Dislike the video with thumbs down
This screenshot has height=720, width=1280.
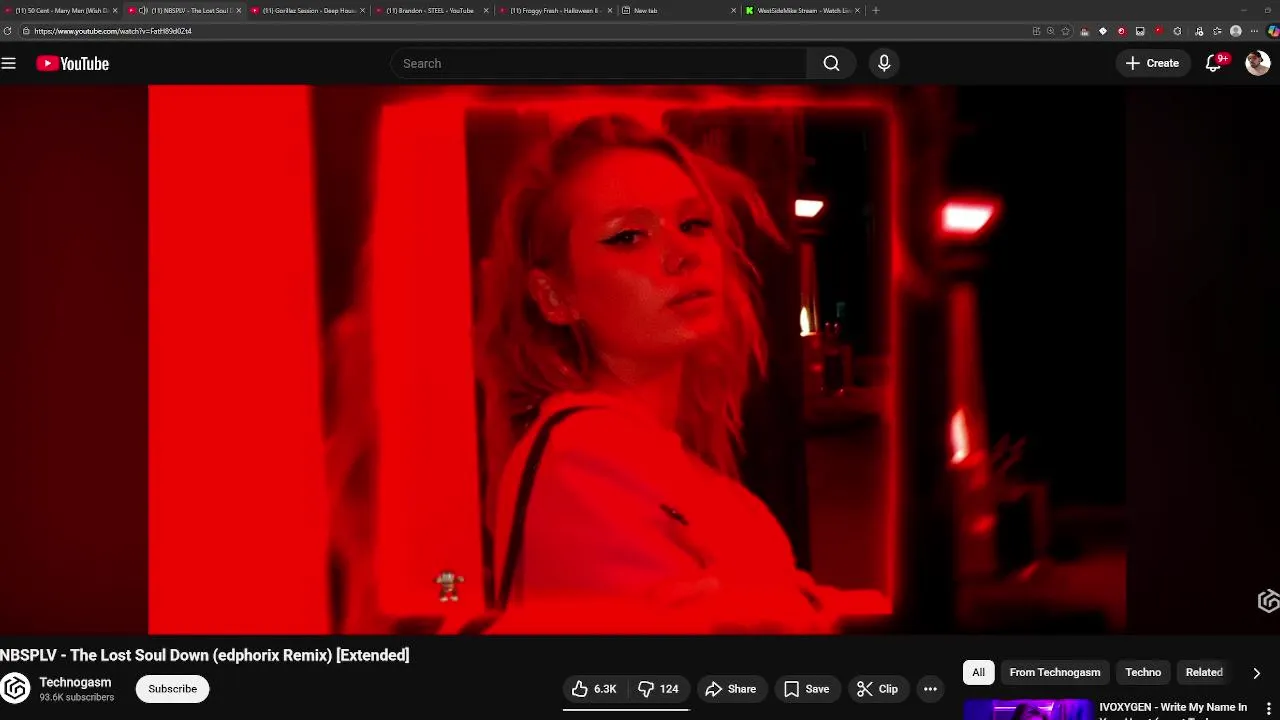point(659,689)
